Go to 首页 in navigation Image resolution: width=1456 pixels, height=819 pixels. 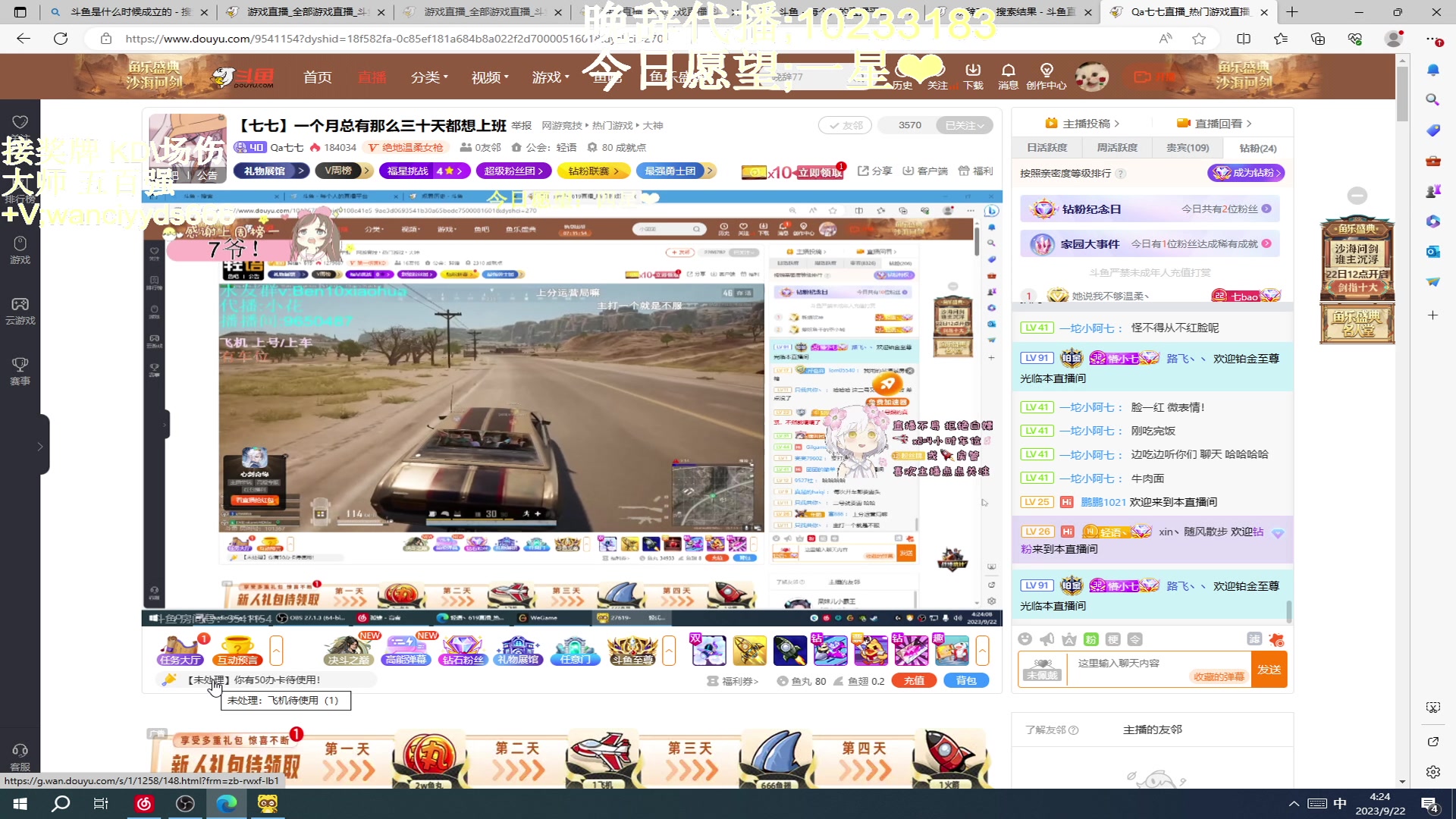tap(318, 77)
